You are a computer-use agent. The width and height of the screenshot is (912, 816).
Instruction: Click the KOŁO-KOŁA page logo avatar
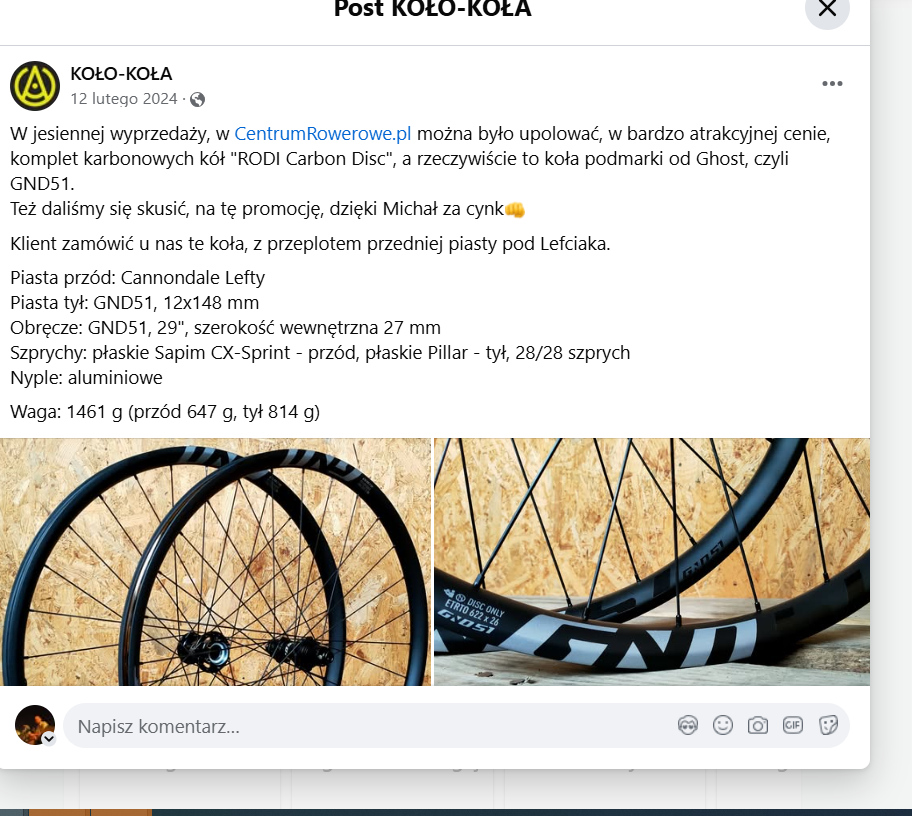[x=35, y=86]
